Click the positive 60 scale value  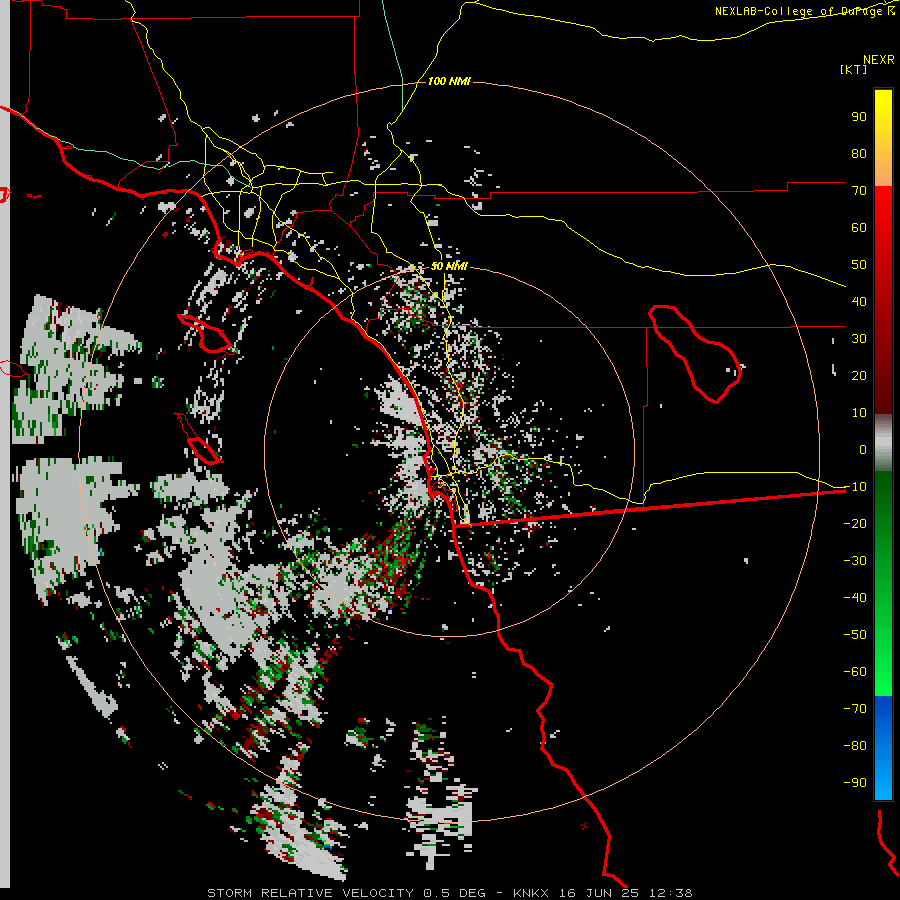(859, 227)
